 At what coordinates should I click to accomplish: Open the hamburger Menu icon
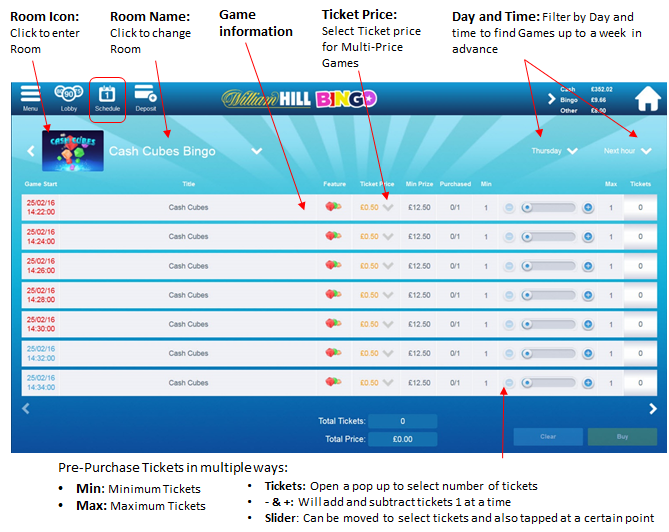(30, 94)
